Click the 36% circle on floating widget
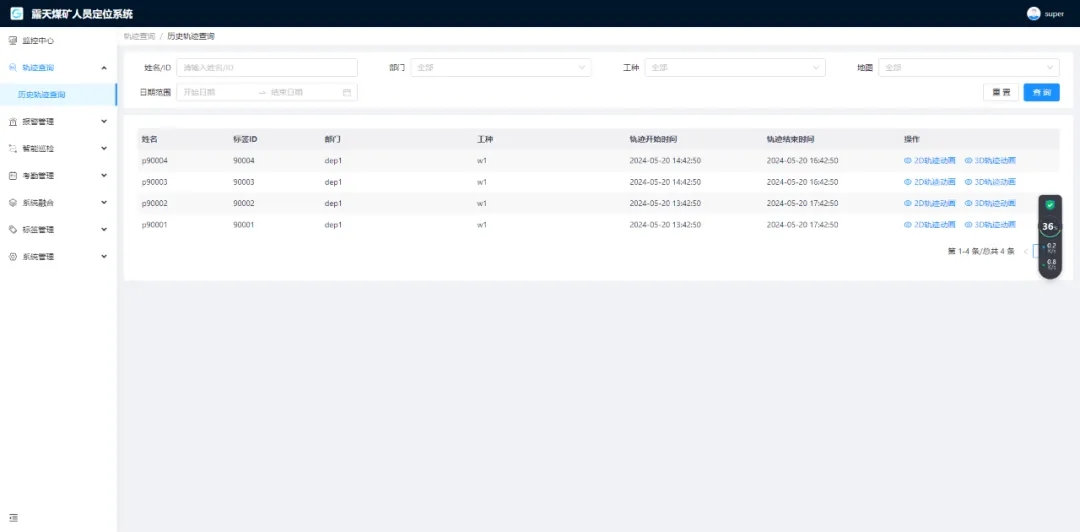This screenshot has width=1080, height=532. click(x=1049, y=226)
